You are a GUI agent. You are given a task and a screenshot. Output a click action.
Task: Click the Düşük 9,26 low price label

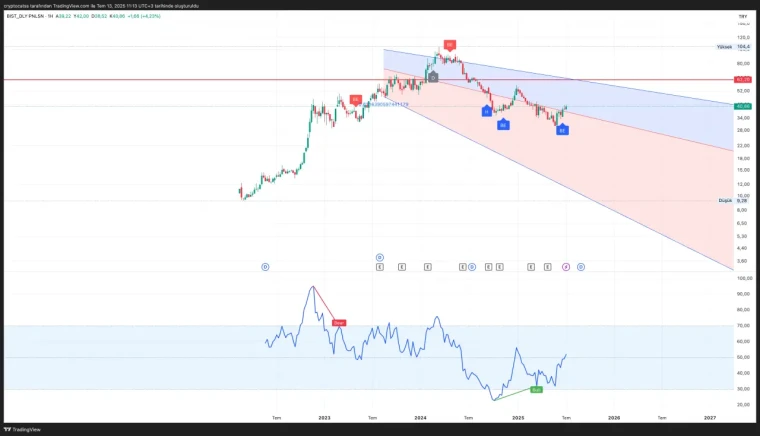[734, 201]
